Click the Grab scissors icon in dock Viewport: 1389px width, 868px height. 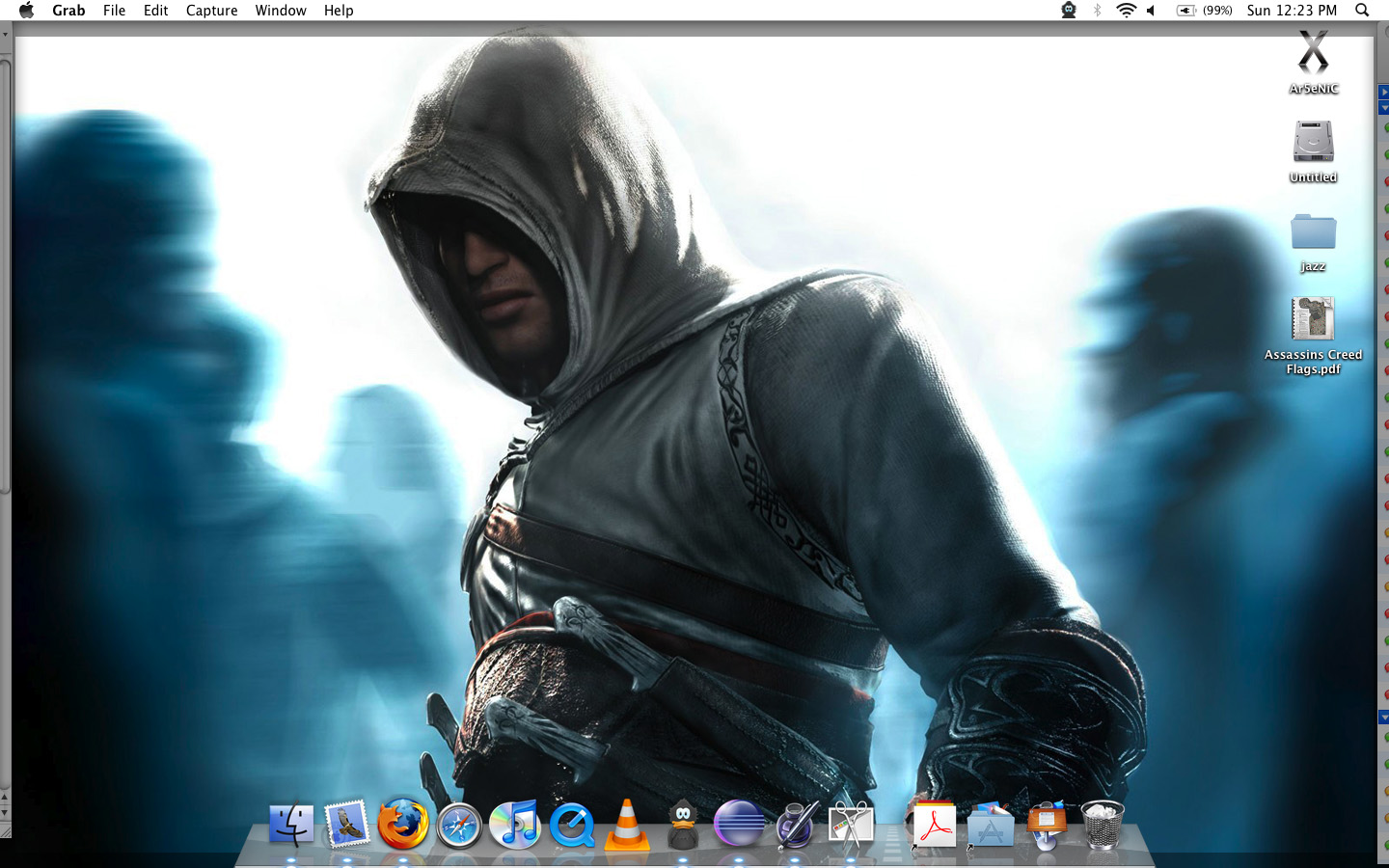[851, 826]
